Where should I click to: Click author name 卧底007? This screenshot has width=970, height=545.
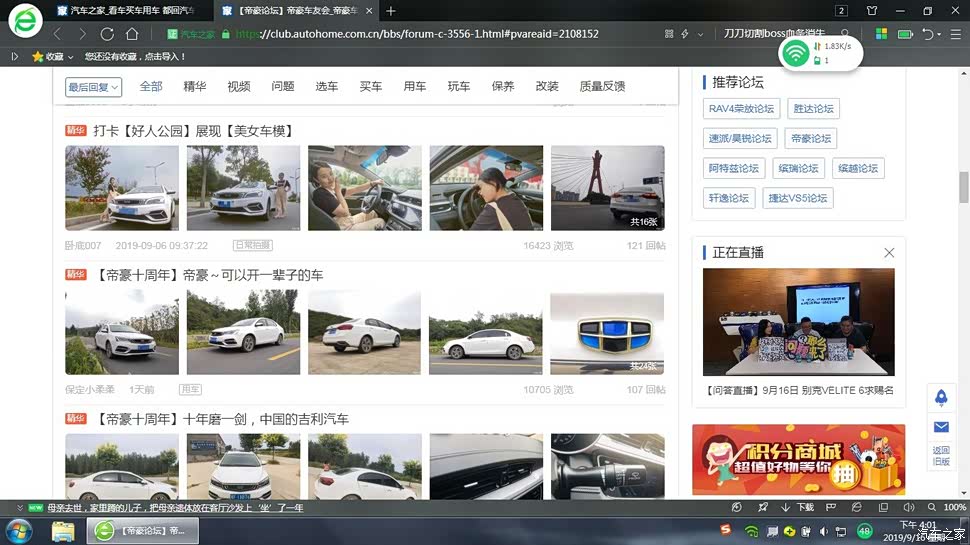tap(83, 246)
